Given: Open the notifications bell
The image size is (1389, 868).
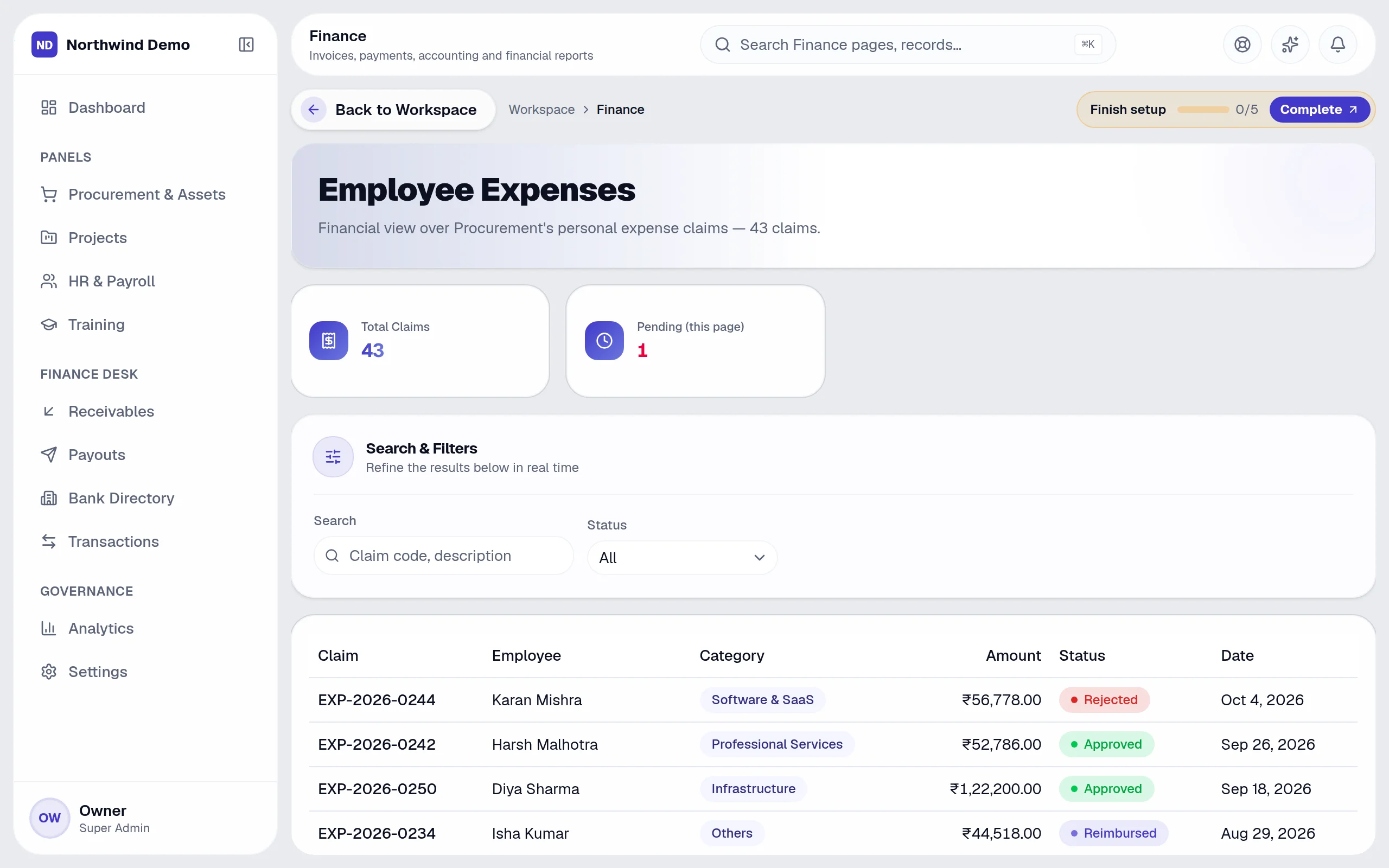Looking at the screenshot, I should (1337, 45).
